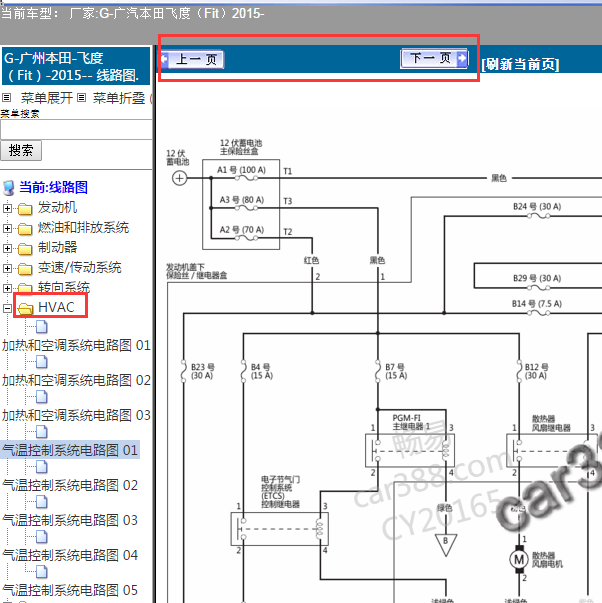The height and width of the screenshot is (603, 602).
Task: Click the PGM-FI 主继电器 1 label in diagram
Action: point(411,422)
